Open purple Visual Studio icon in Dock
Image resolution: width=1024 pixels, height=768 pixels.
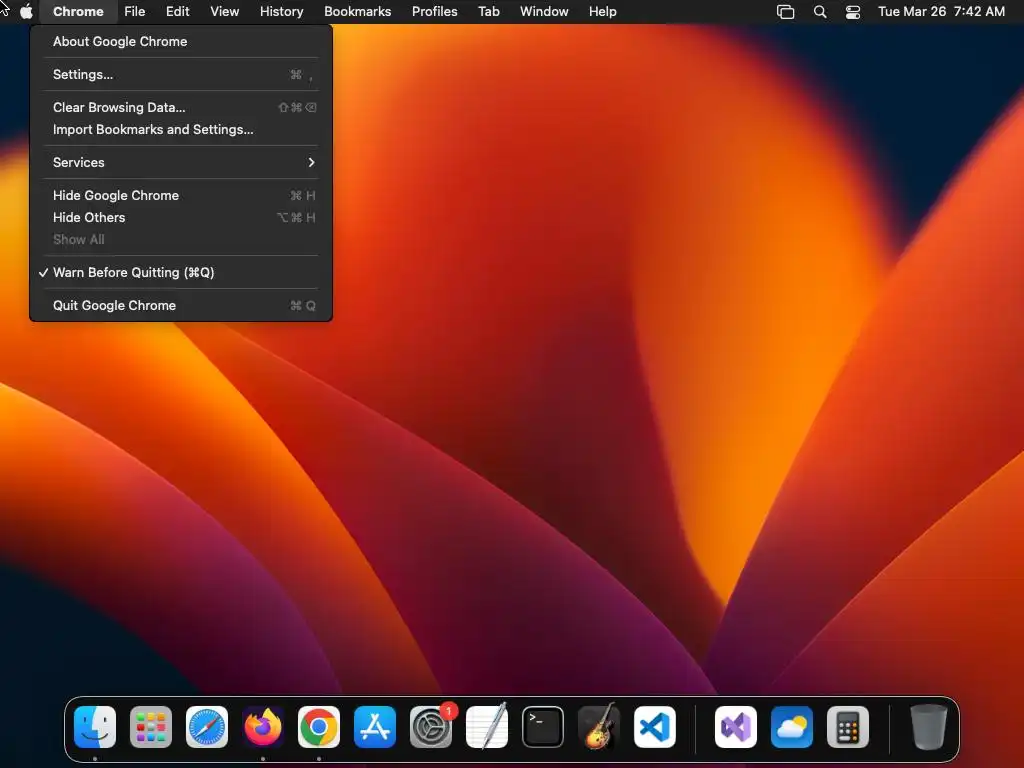pyautogui.click(x=736, y=727)
